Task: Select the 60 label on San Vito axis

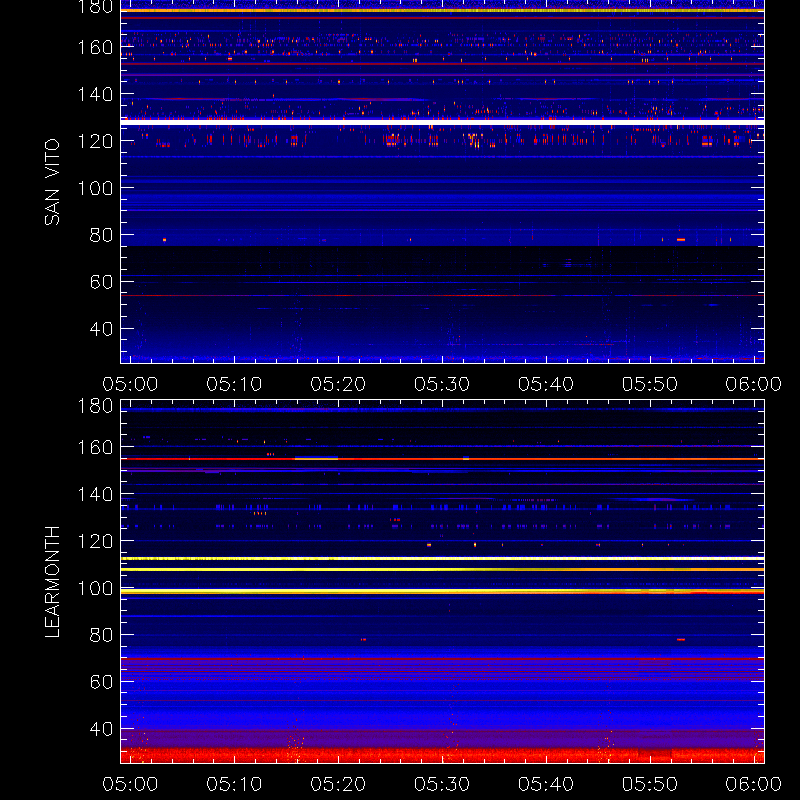Action: click(x=101, y=282)
